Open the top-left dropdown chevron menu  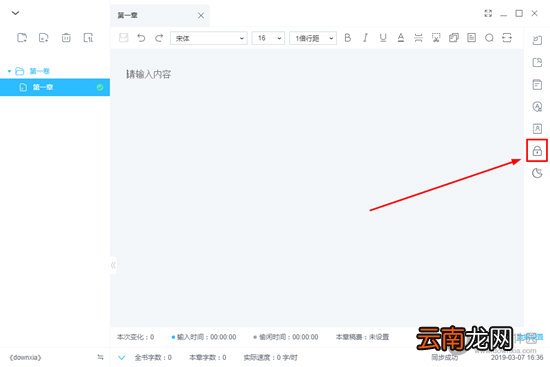point(15,13)
